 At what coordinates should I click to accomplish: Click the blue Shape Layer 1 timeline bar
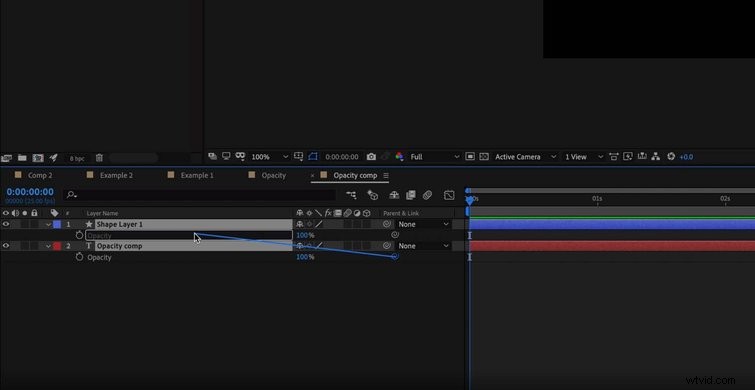pyautogui.click(x=612, y=224)
